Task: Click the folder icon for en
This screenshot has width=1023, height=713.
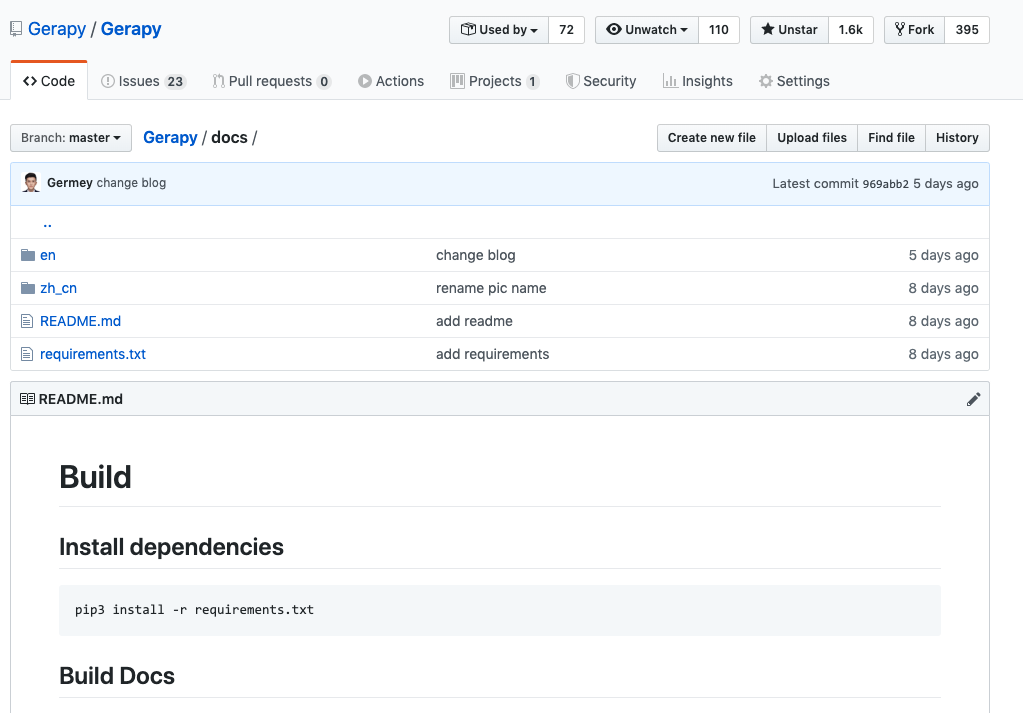Action: tap(27, 255)
